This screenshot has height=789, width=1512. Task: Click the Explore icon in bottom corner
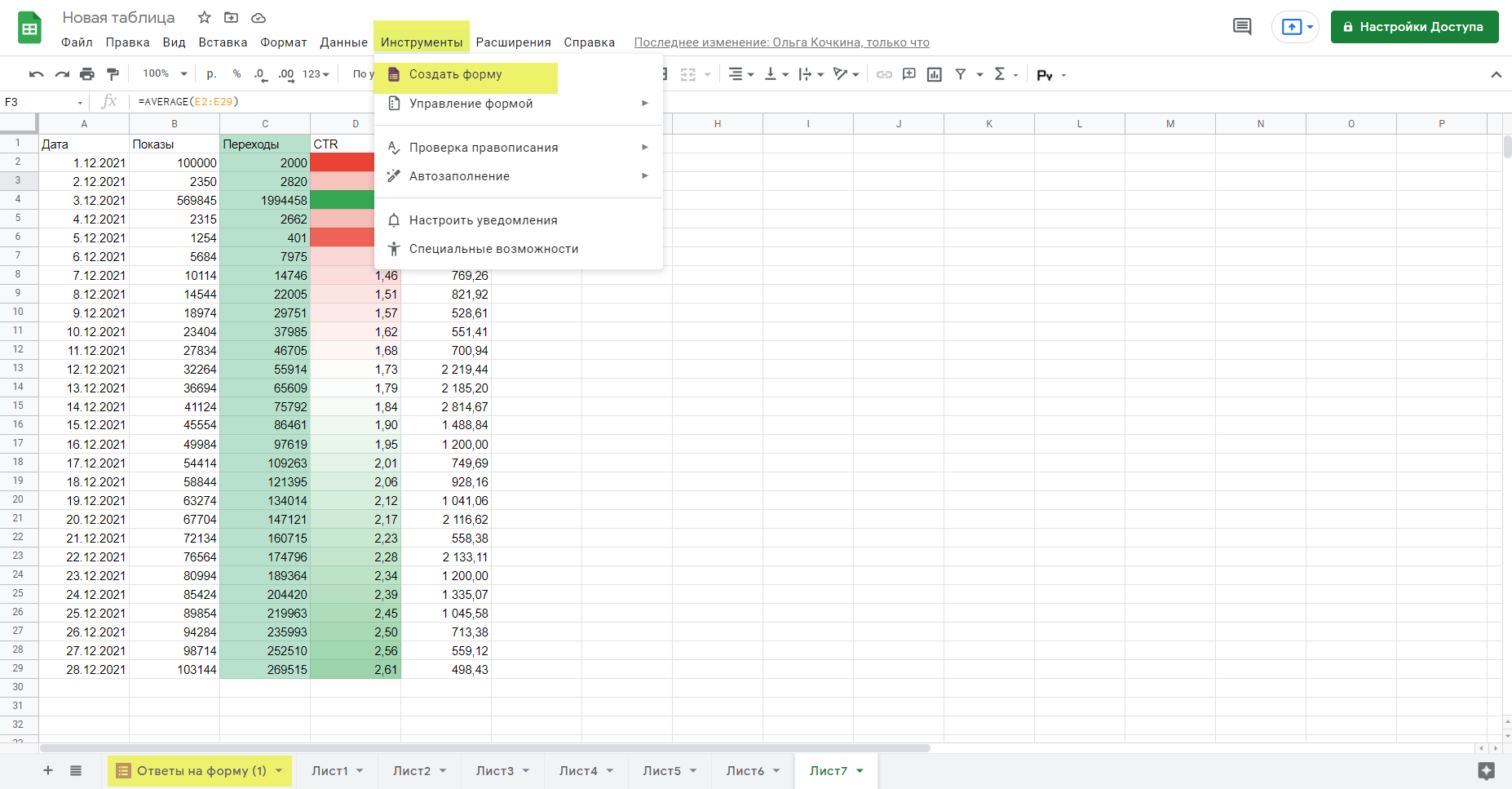(x=1486, y=770)
